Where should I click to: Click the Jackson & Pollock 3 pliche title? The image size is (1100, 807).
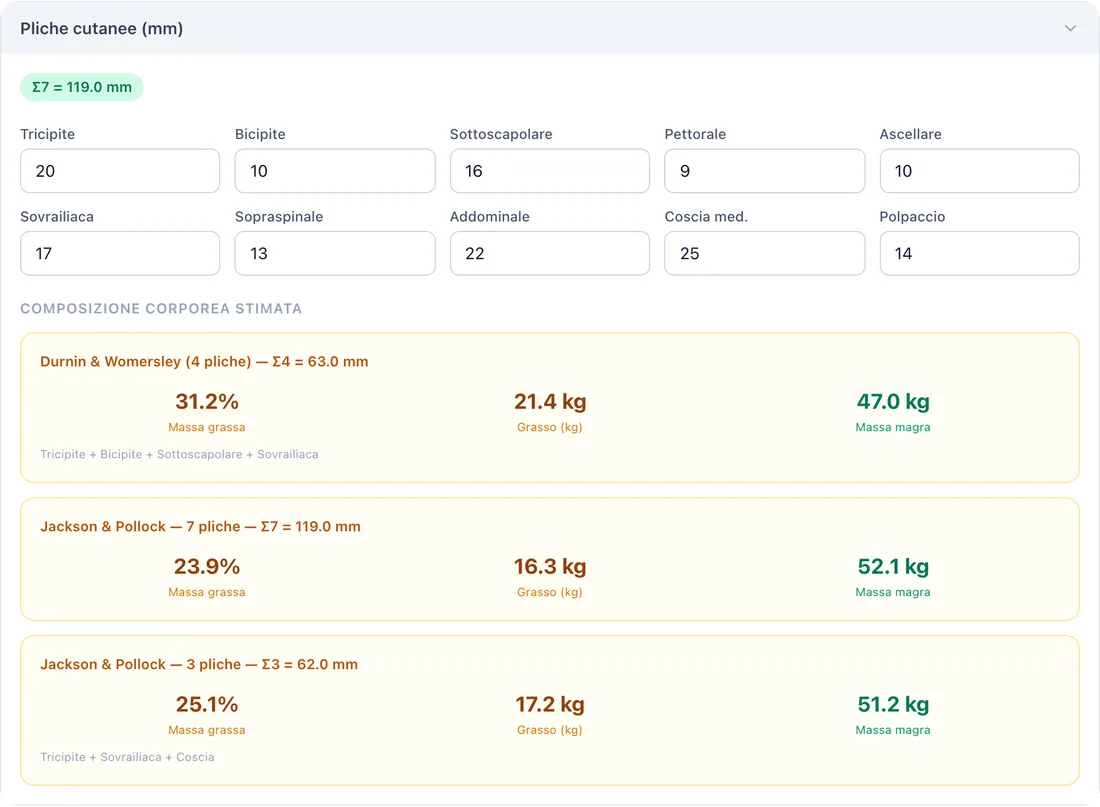coord(199,664)
